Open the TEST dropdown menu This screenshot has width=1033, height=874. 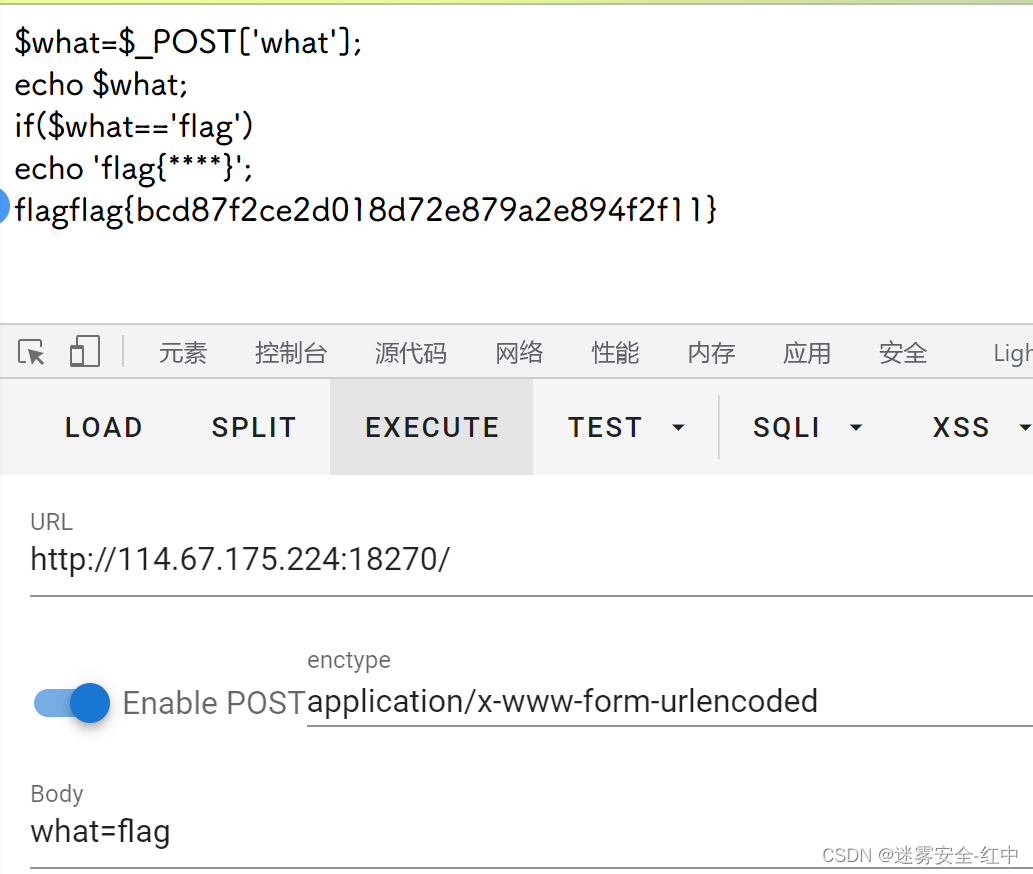[x=625, y=427]
